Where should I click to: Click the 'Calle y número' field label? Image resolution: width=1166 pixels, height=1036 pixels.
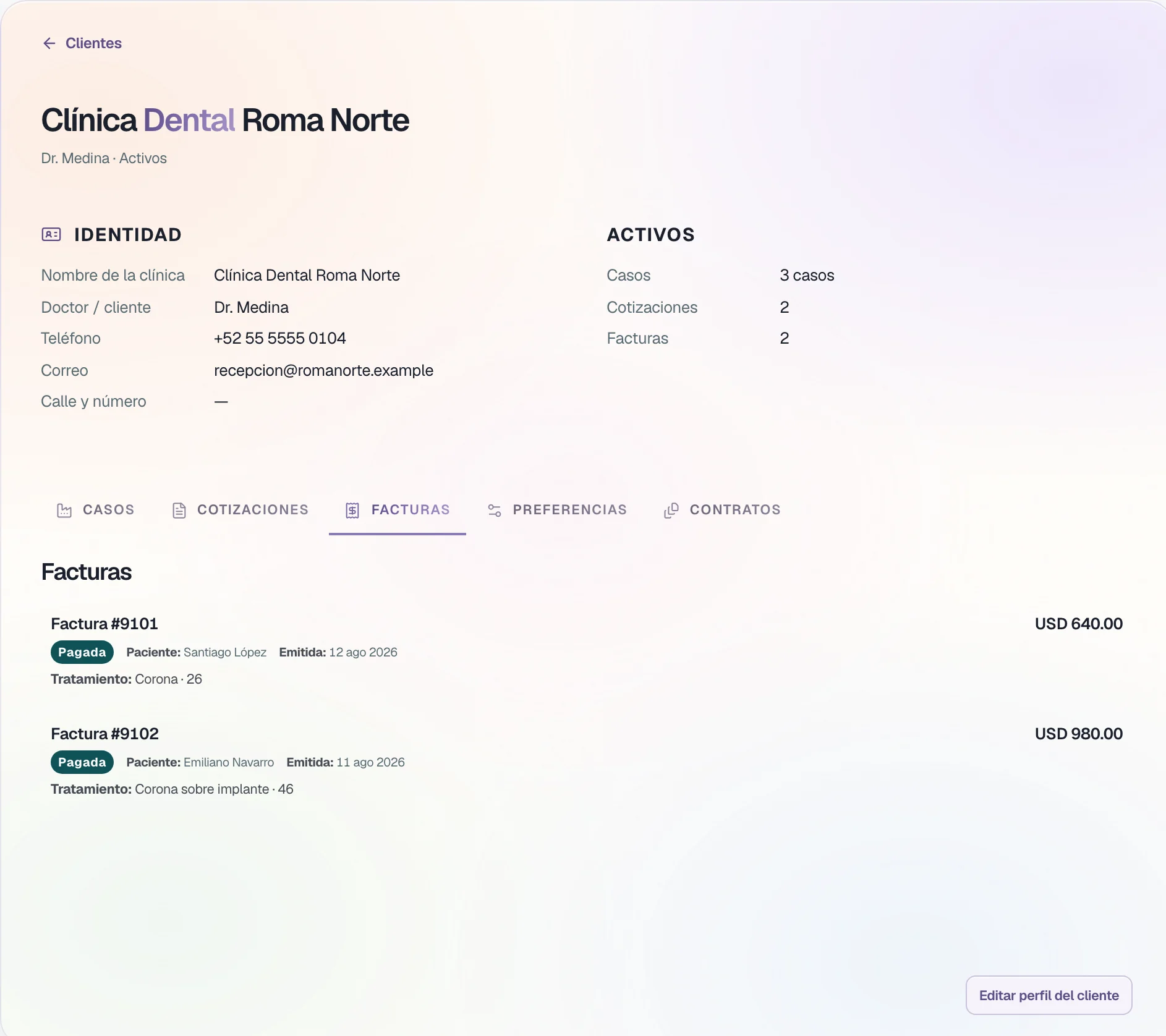93,401
